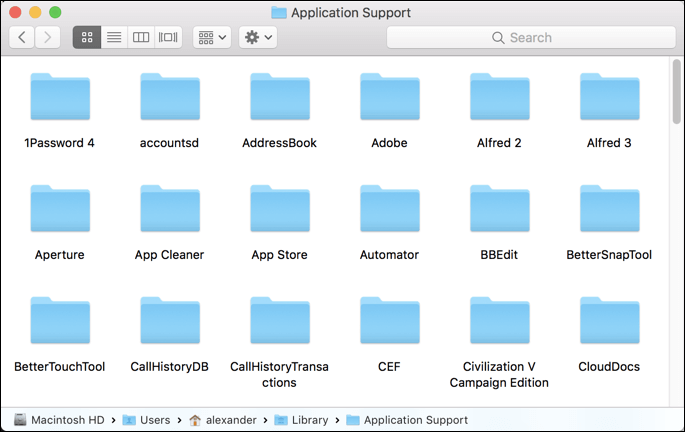The width and height of the screenshot is (685, 432).
Task: Switch to Cover Flow view
Action: point(168,37)
